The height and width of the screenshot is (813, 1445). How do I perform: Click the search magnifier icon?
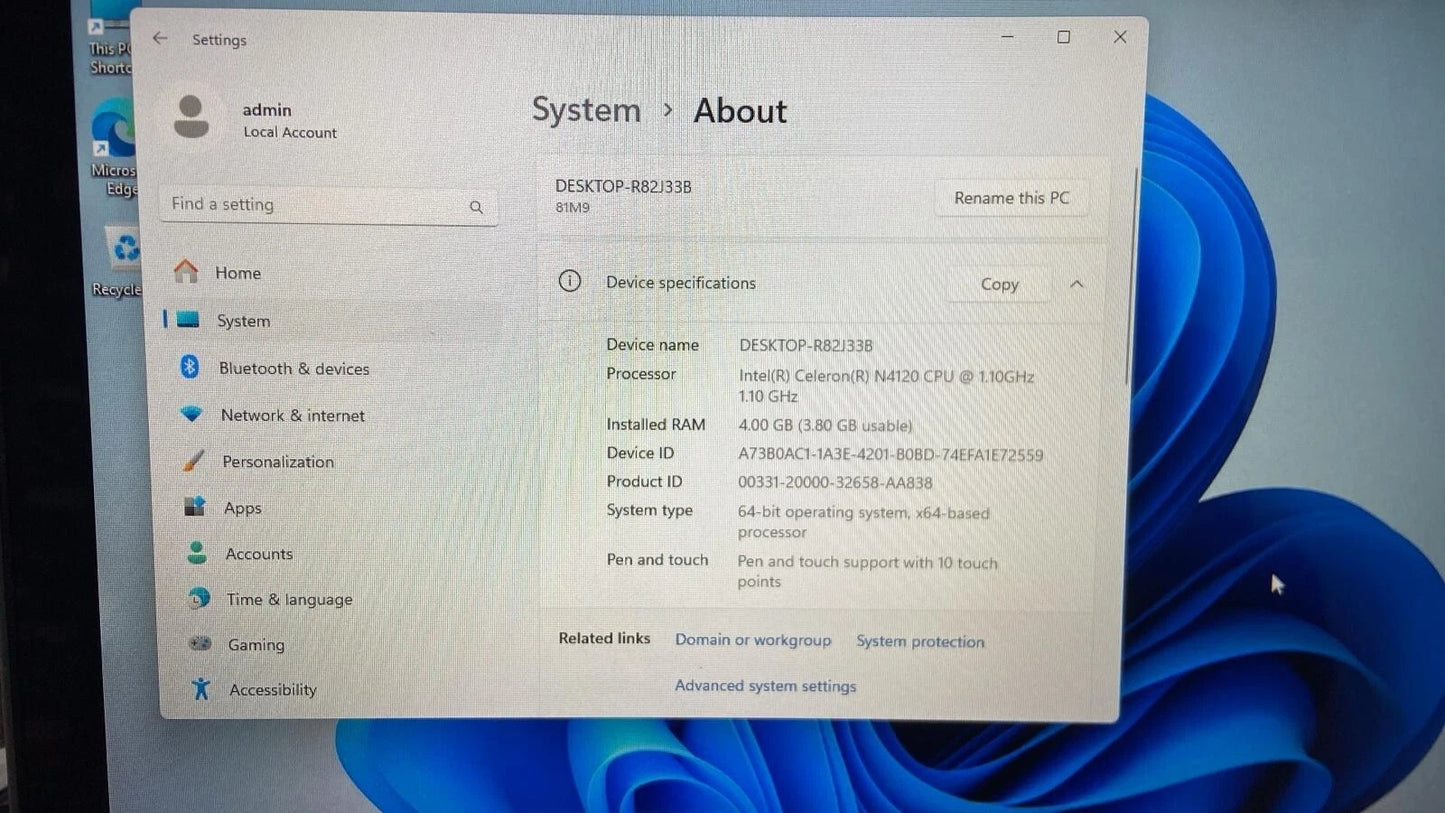[476, 207]
